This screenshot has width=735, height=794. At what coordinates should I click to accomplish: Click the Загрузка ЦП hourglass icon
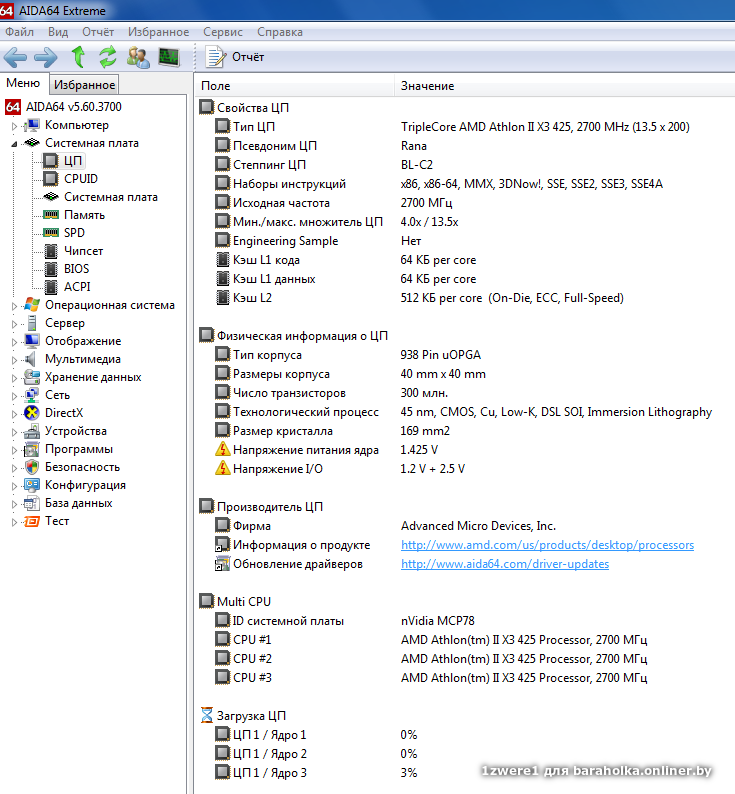(x=206, y=716)
